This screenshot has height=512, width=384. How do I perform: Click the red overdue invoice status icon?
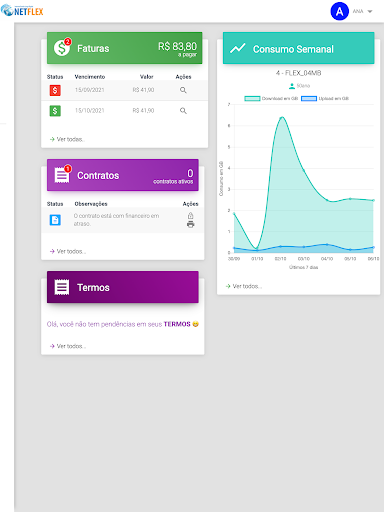pos(55,90)
